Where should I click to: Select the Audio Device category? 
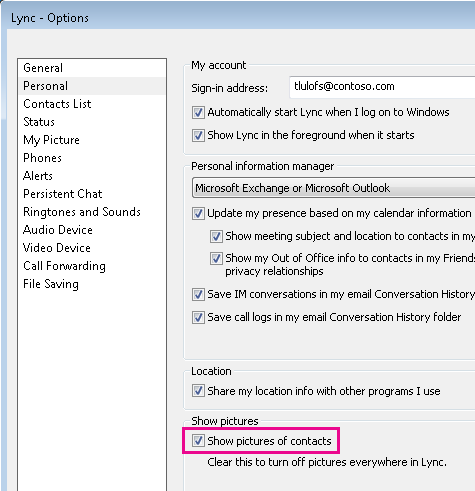(92, 230)
